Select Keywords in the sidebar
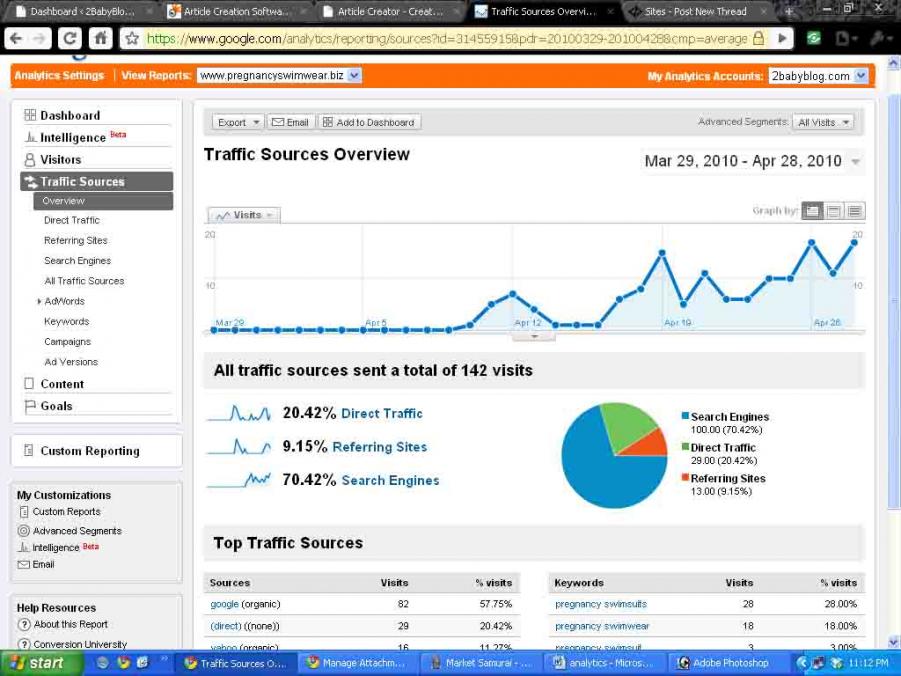Viewport: 901px width, 676px height. click(x=67, y=321)
